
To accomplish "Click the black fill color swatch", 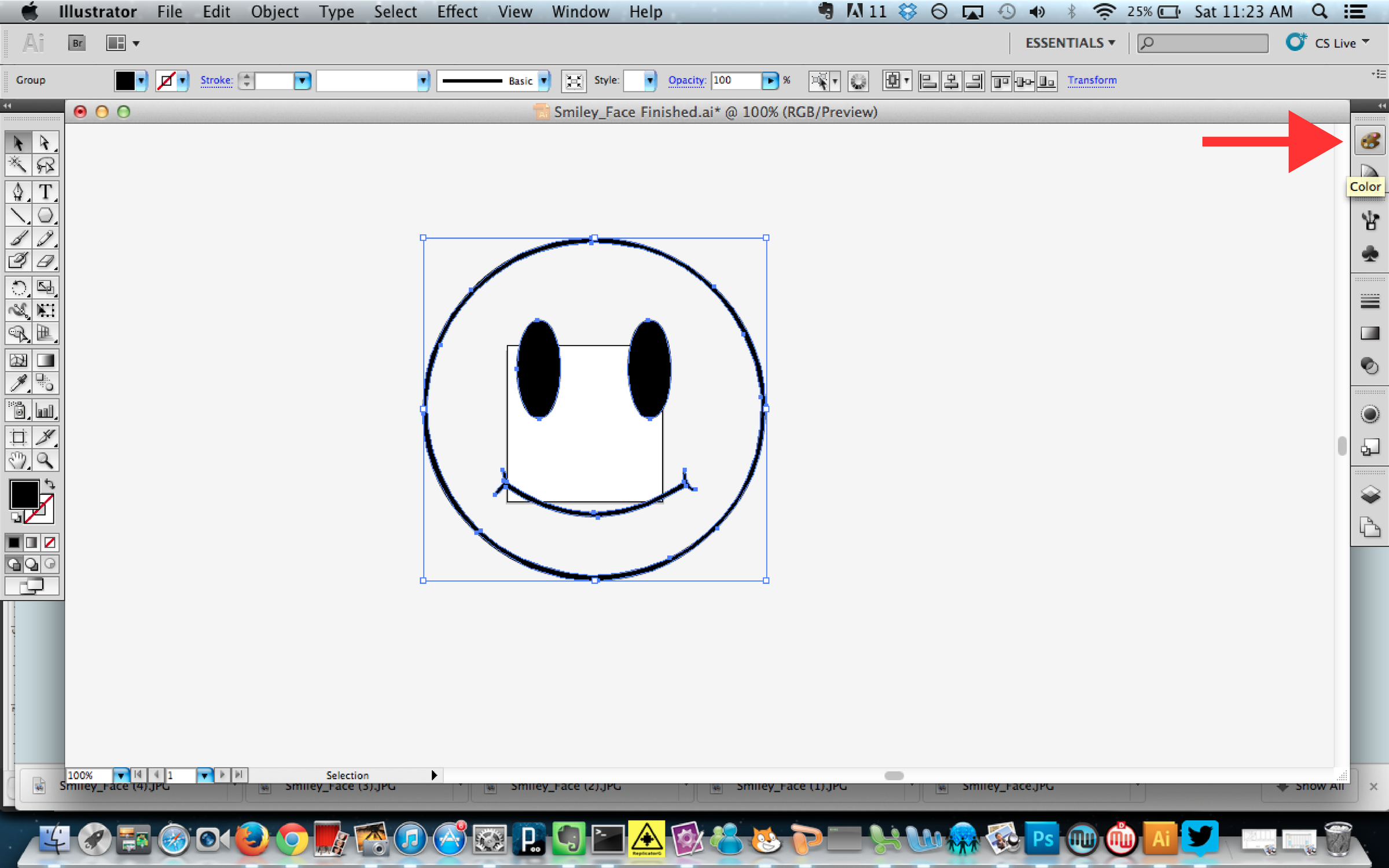I will 126,80.
